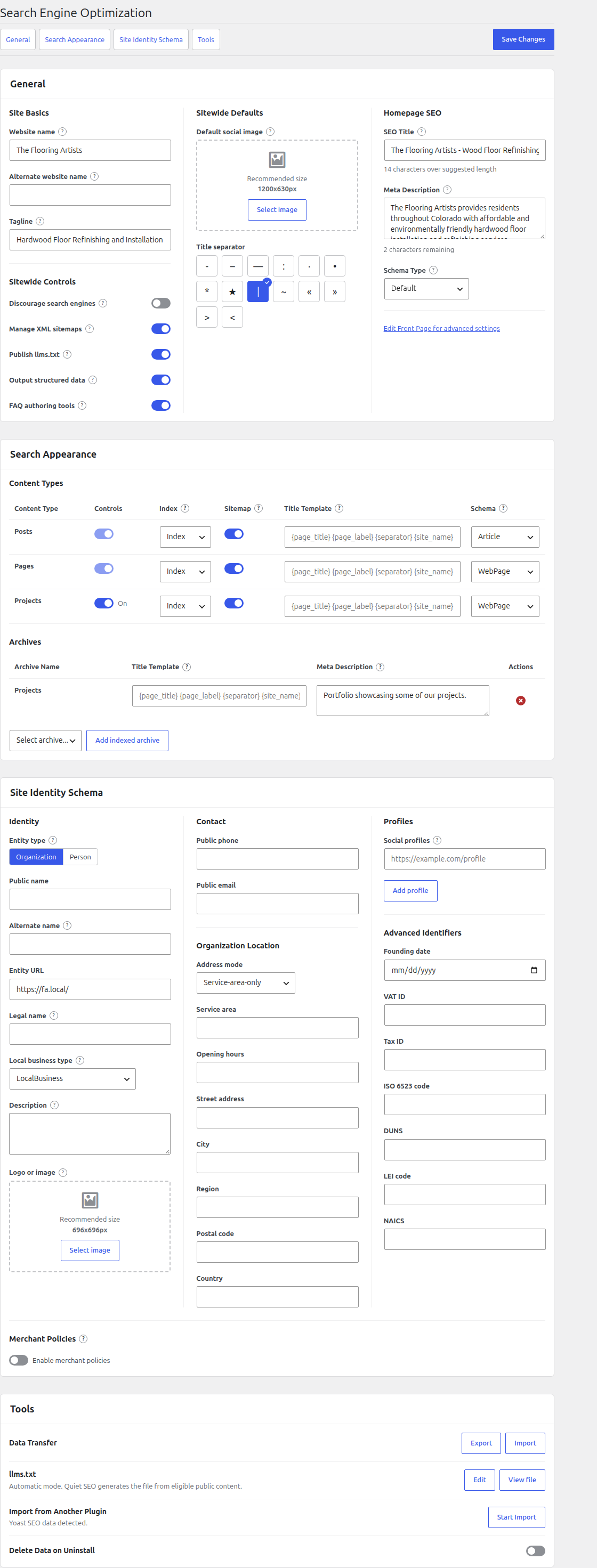Image resolution: width=597 pixels, height=1568 pixels.
Task: Click the Tagline help icon
Action: click(x=40, y=221)
